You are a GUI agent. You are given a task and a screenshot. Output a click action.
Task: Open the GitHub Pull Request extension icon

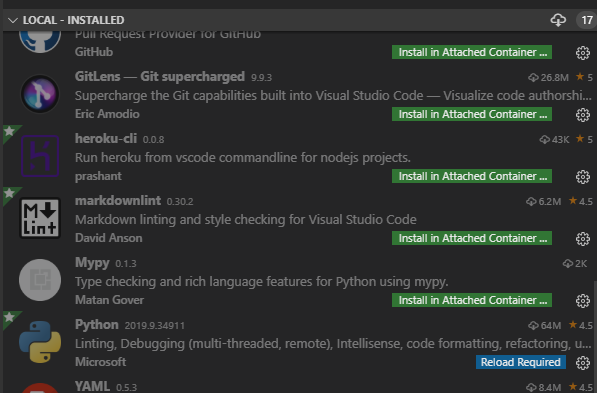point(40,41)
